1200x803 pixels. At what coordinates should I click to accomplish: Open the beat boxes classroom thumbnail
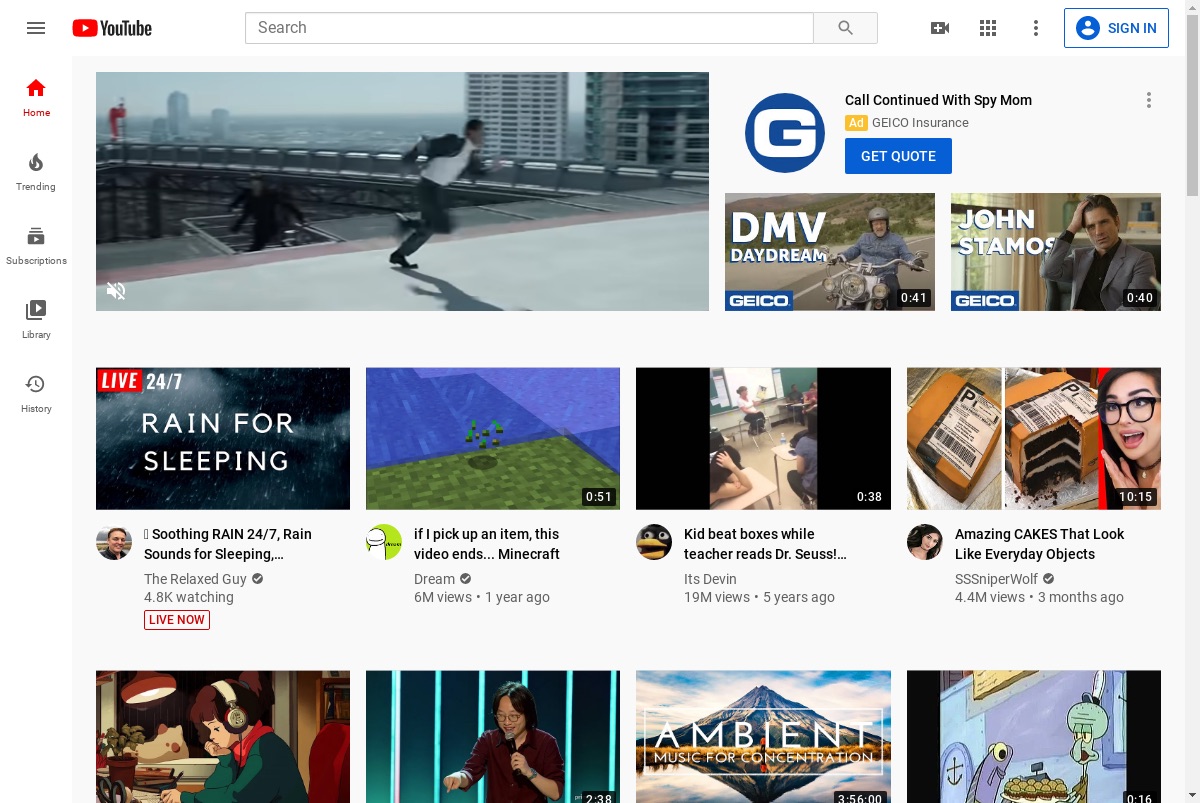pos(763,439)
